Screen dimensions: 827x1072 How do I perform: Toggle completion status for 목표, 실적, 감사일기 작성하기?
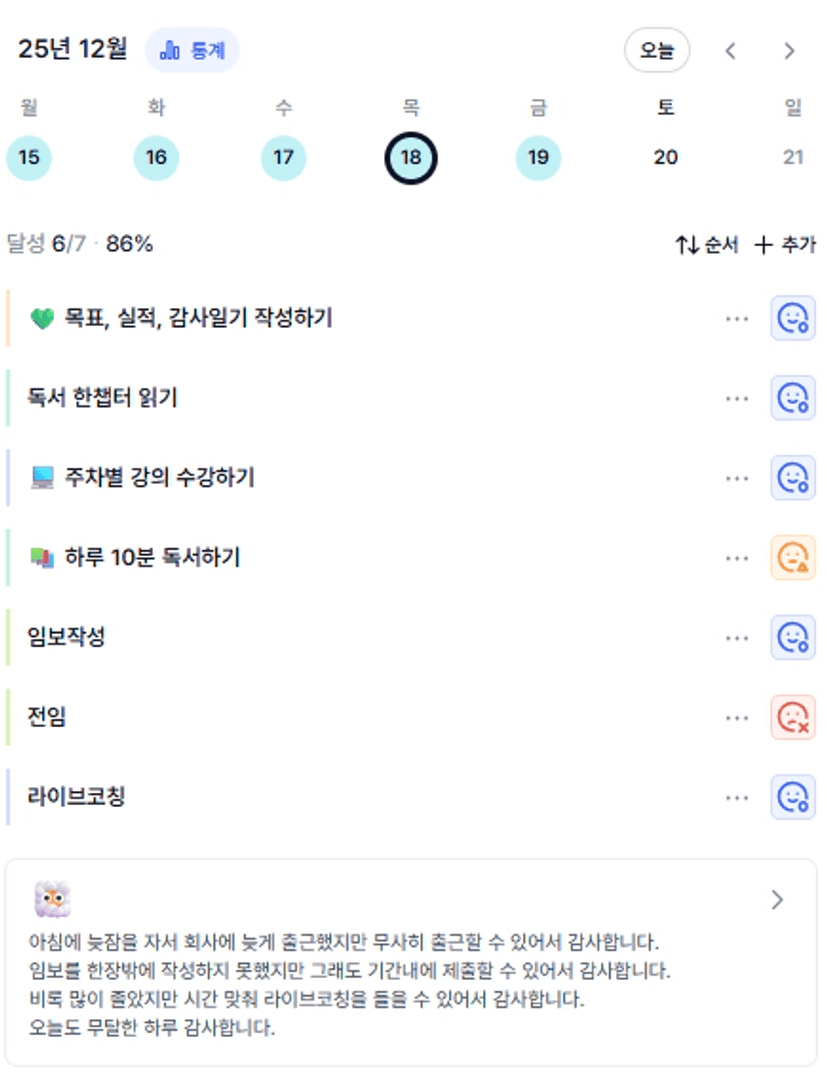pyautogui.click(x=792, y=319)
